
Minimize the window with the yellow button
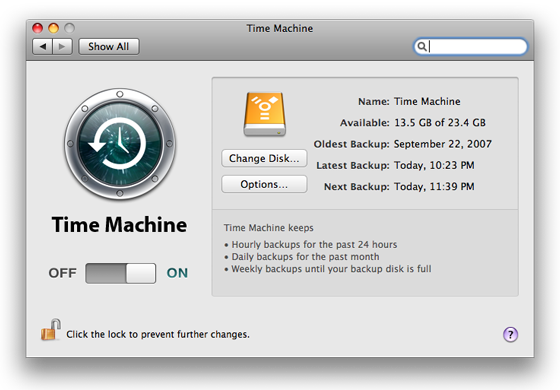coord(54,28)
